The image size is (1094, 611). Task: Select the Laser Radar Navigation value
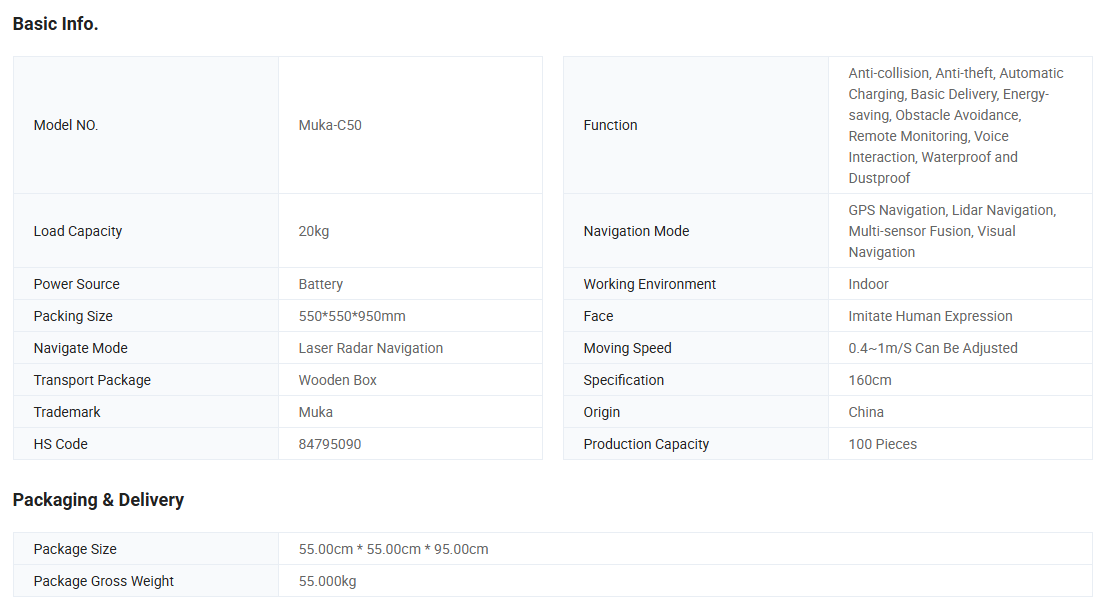point(370,348)
